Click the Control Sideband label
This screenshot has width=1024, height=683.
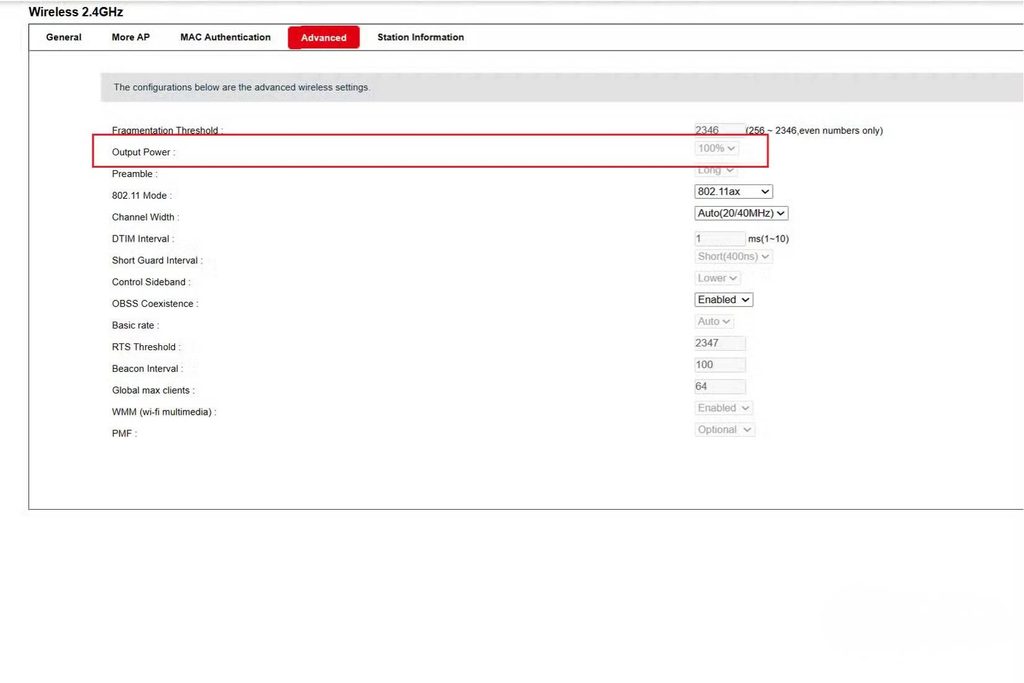coord(151,282)
